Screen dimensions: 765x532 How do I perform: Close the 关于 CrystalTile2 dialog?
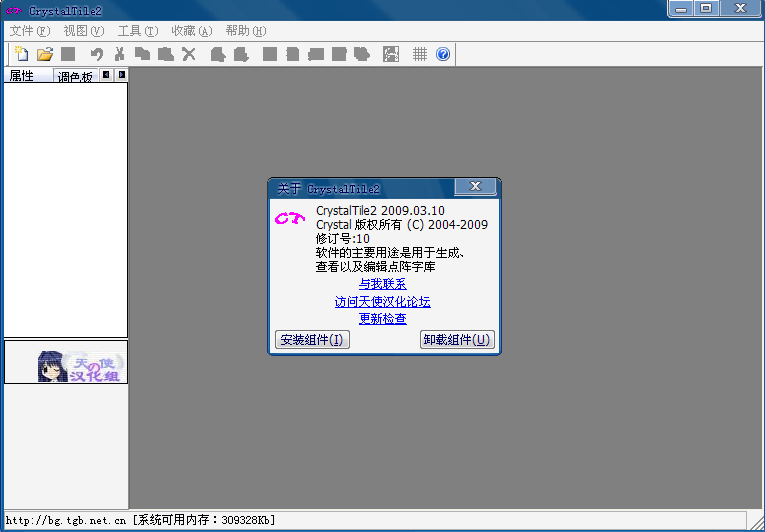tap(475, 186)
